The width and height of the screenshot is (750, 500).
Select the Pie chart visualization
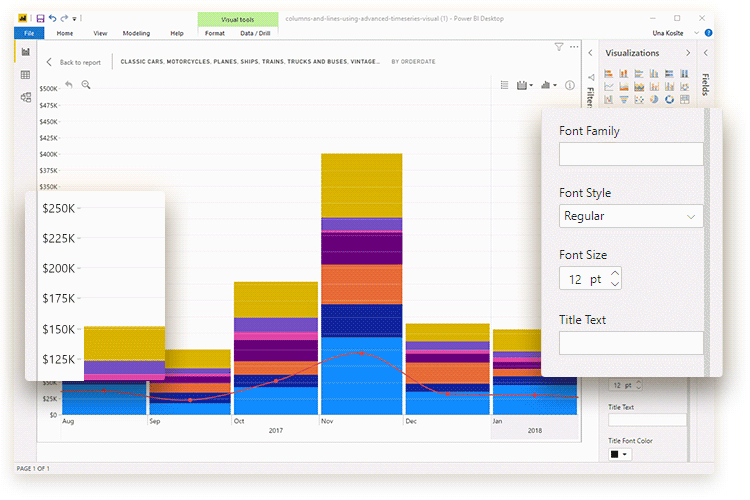click(x=654, y=99)
